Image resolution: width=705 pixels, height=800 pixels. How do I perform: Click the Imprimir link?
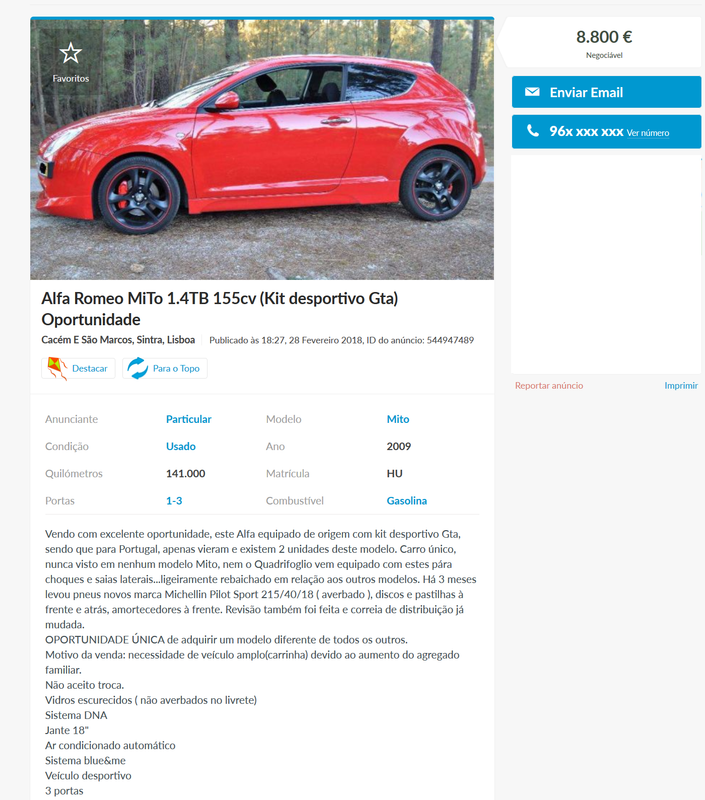pyautogui.click(x=681, y=386)
